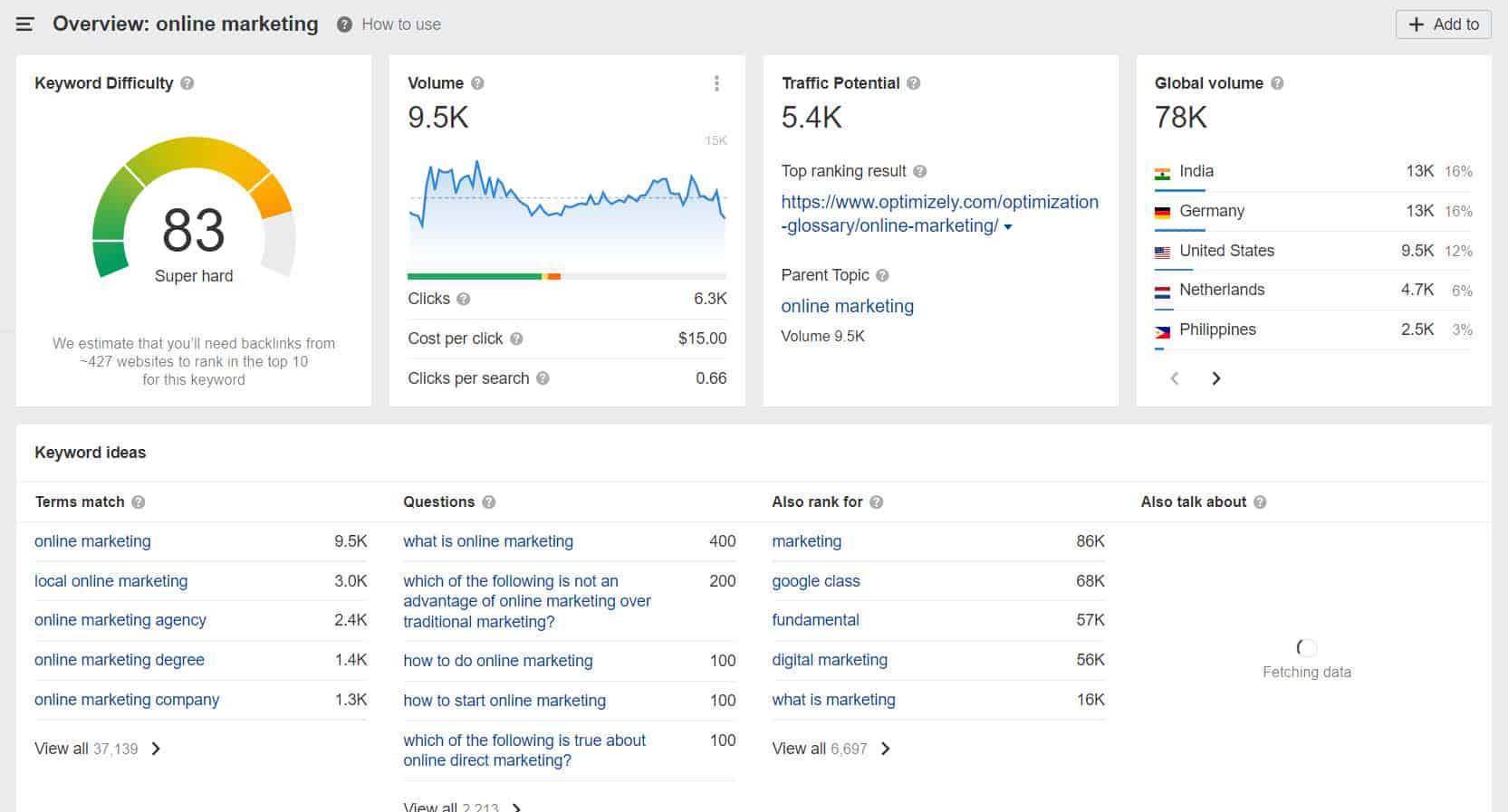The image size is (1508, 812).
Task: Click the volume trend line chart
Action: (567, 199)
